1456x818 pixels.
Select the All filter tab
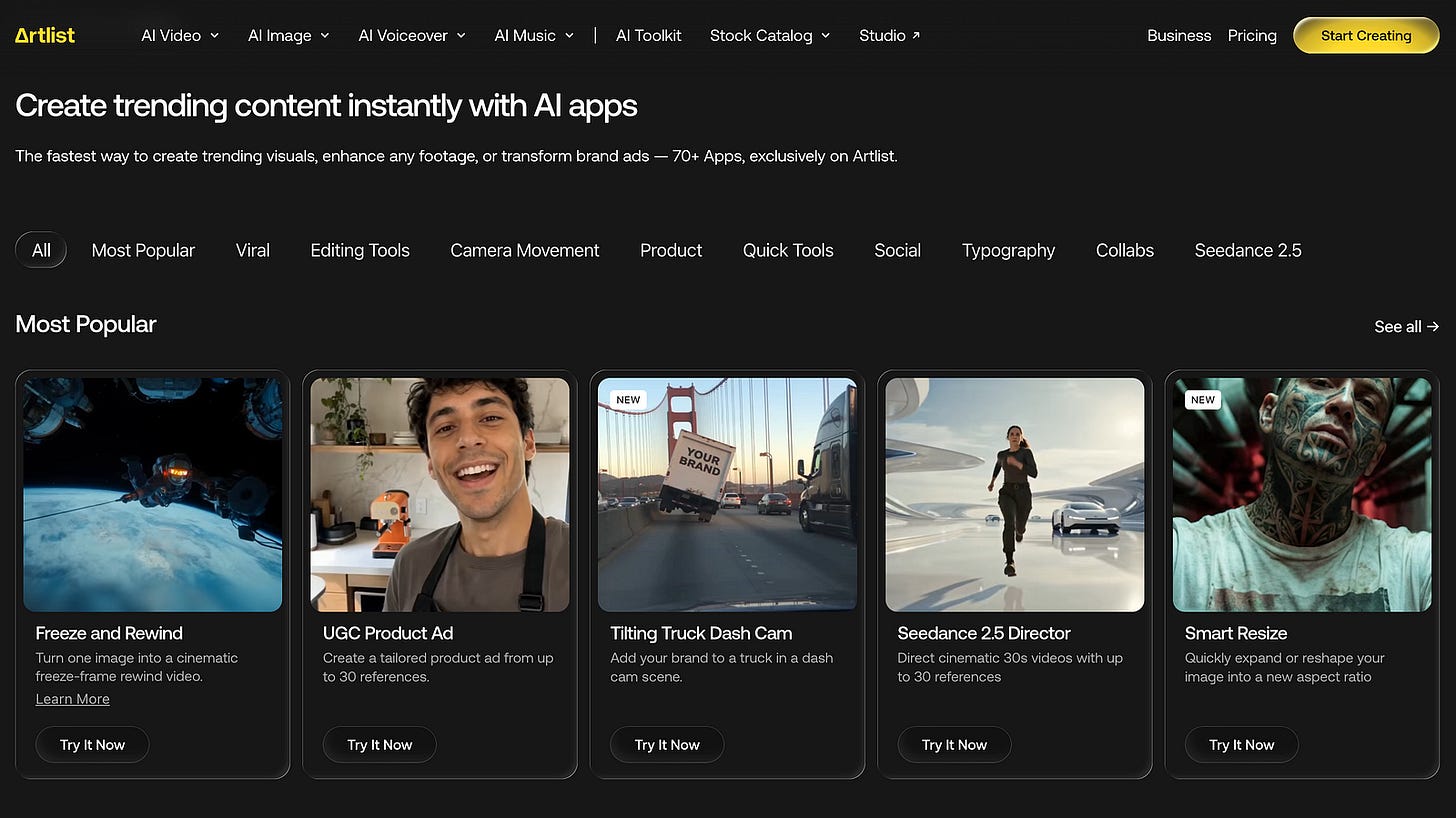pyautogui.click(x=41, y=250)
